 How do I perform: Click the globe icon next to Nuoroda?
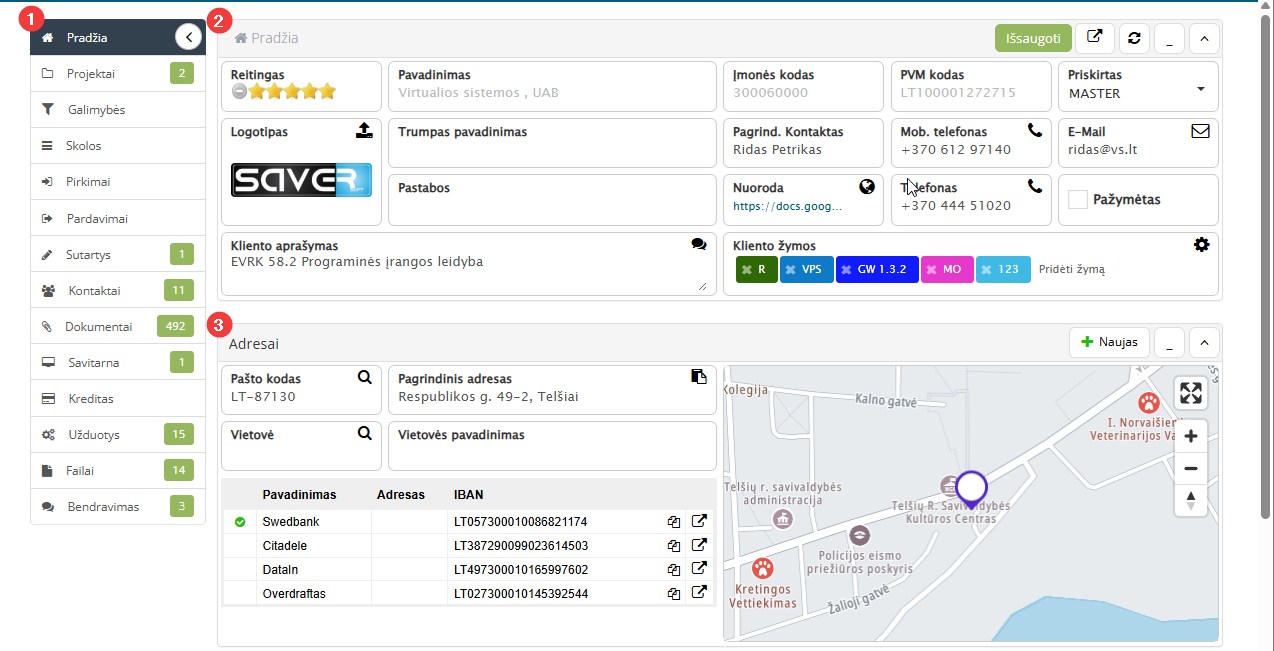pos(867,187)
